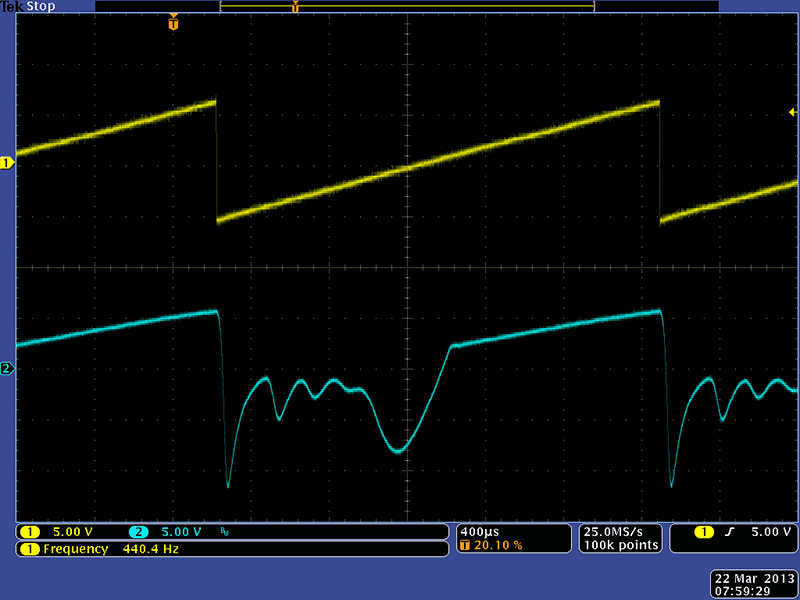Click the 20.10 % trigger position readout

(494, 546)
